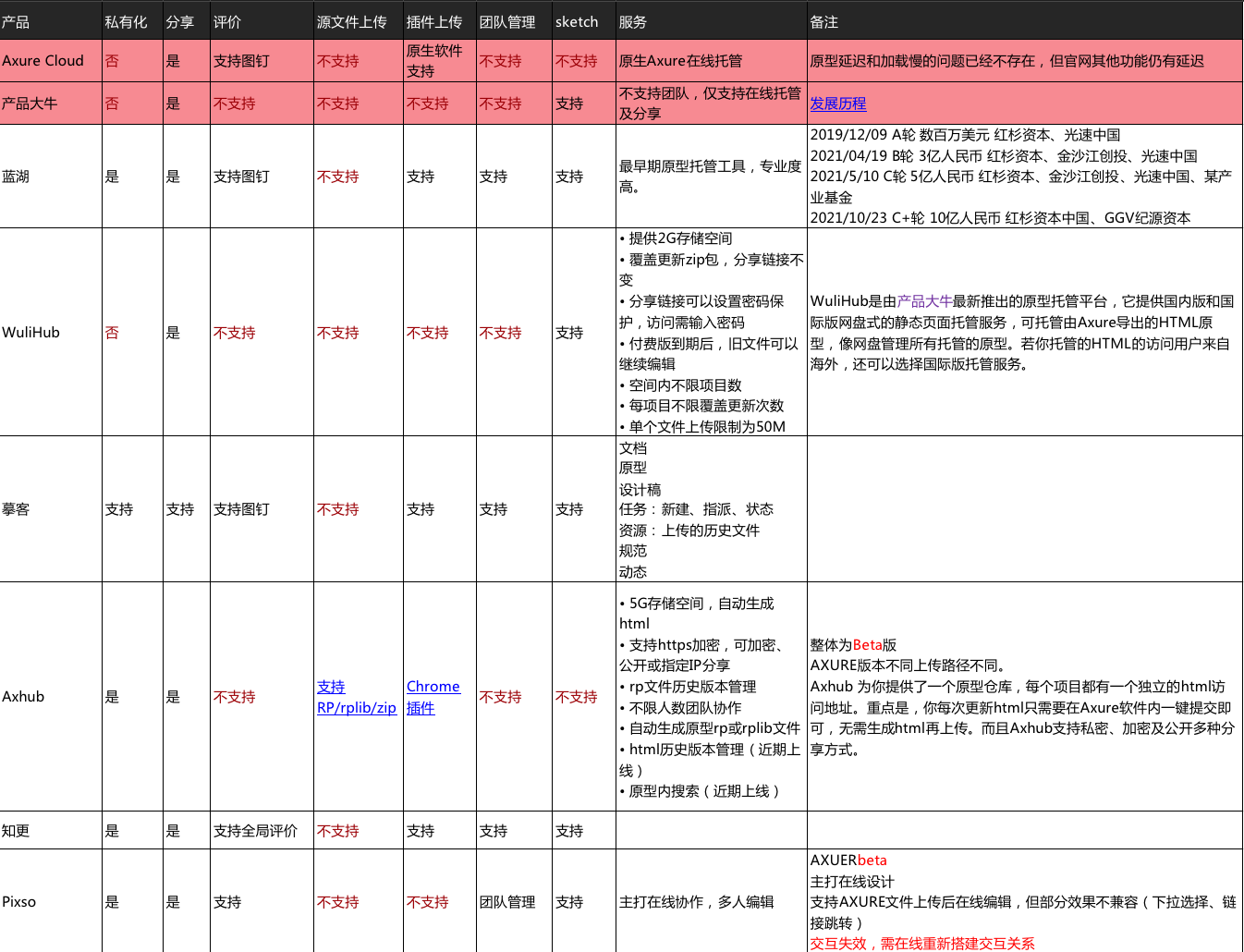1244x952 pixels.
Task: Click 团队管理 cell in Pixso row
Action: click(514, 901)
